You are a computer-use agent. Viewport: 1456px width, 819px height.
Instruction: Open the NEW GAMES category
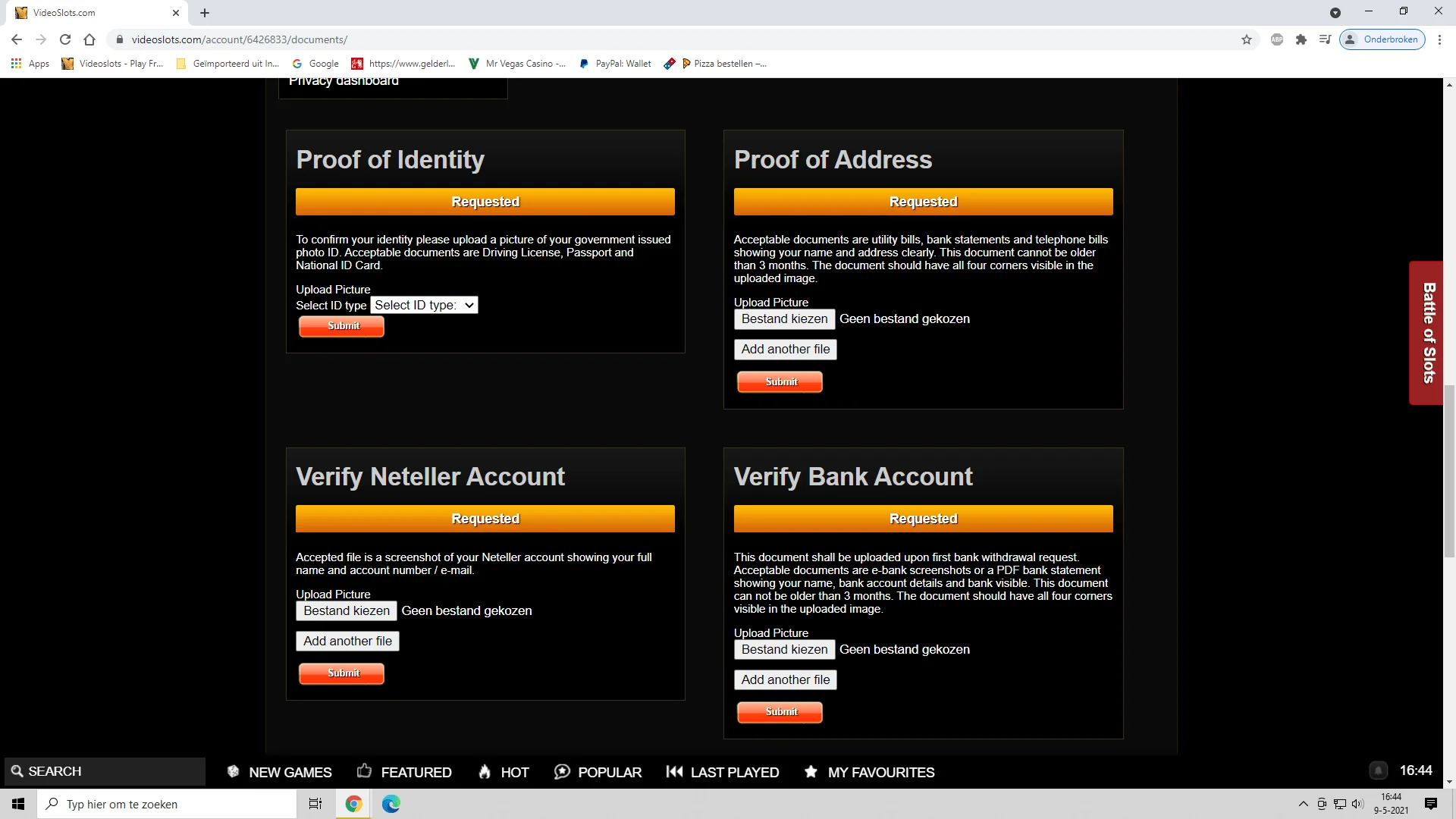tap(279, 772)
